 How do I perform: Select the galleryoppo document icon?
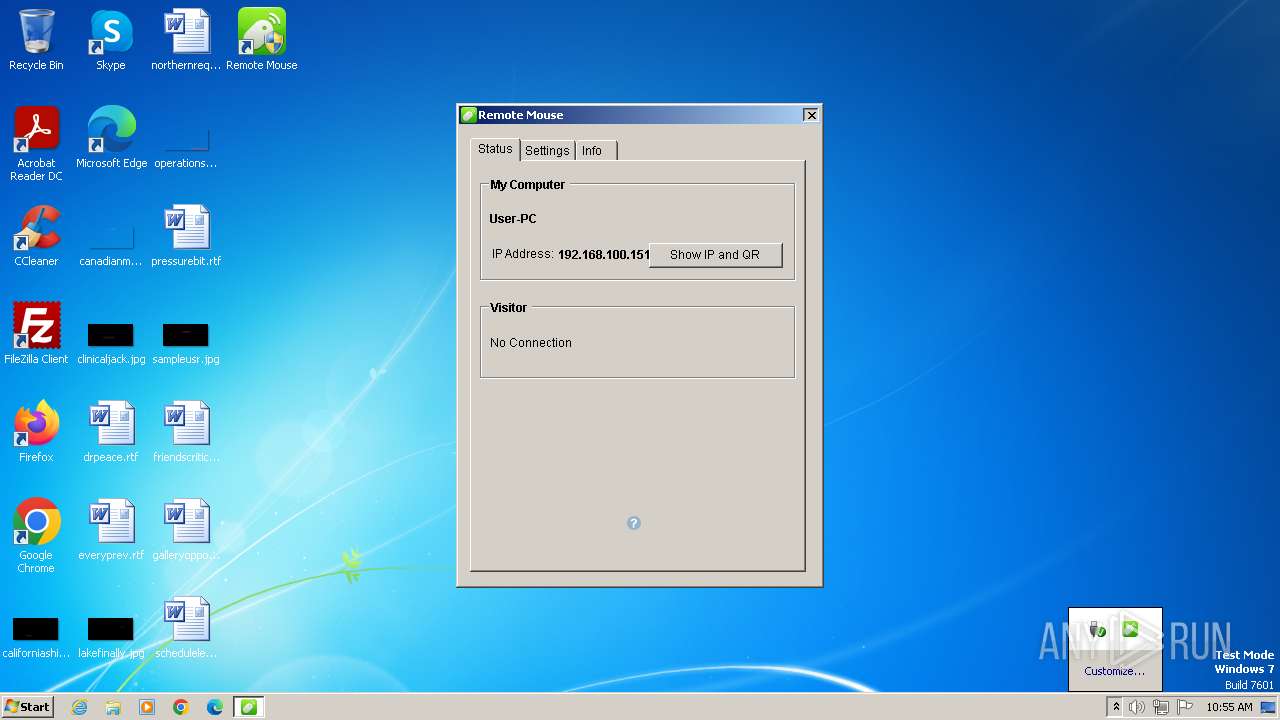pyautogui.click(x=186, y=530)
